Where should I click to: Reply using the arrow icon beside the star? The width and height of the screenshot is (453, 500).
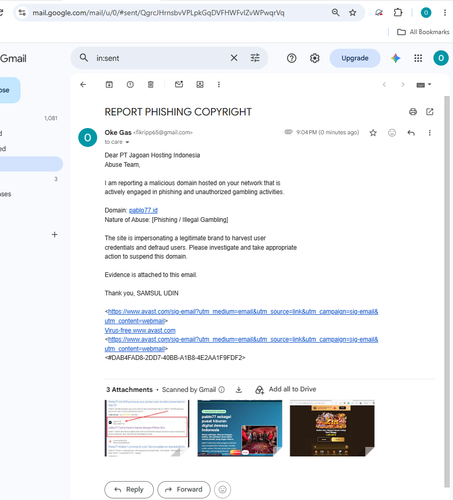(x=411, y=133)
